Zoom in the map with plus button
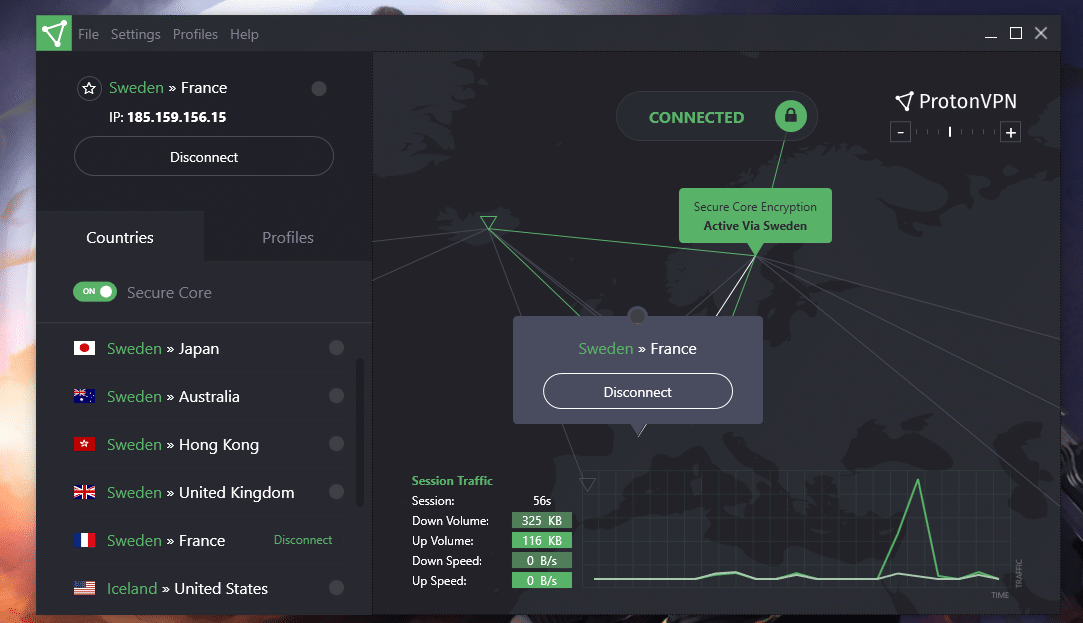The width and height of the screenshot is (1083, 623). click(1010, 132)
